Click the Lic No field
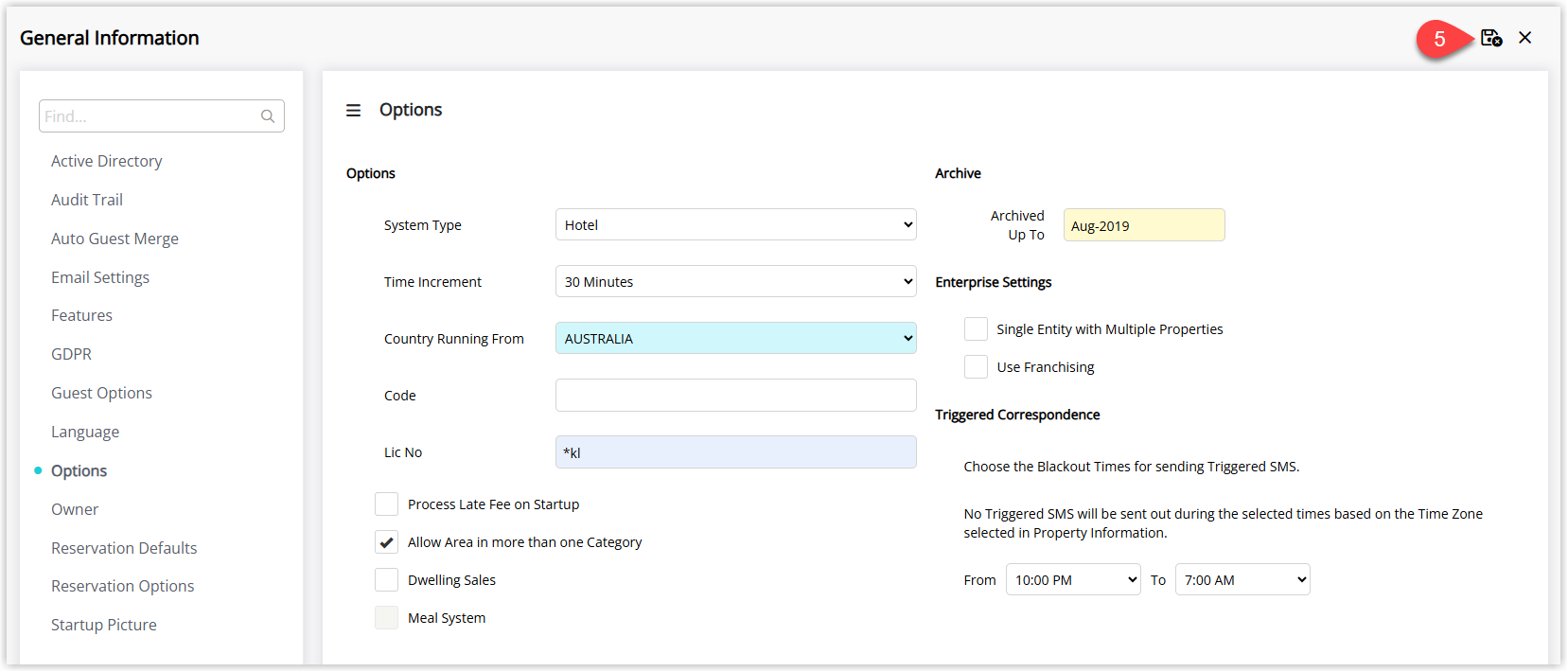Image resolution: width=1568 pixels, height=672 pixels. coord(735,451)
